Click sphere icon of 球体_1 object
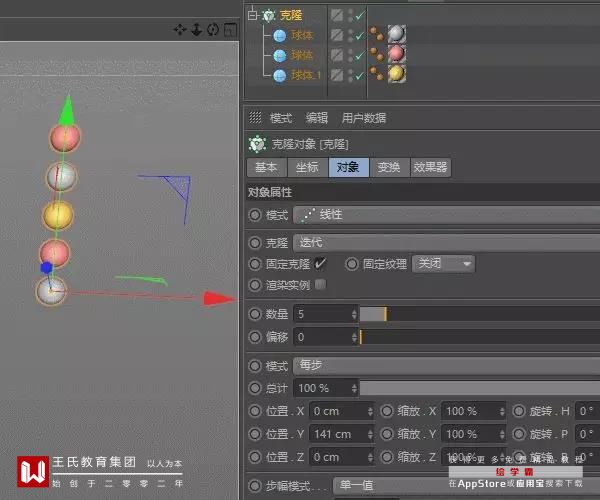This screenshot has width=600, height=500. [x=280, y=75]
